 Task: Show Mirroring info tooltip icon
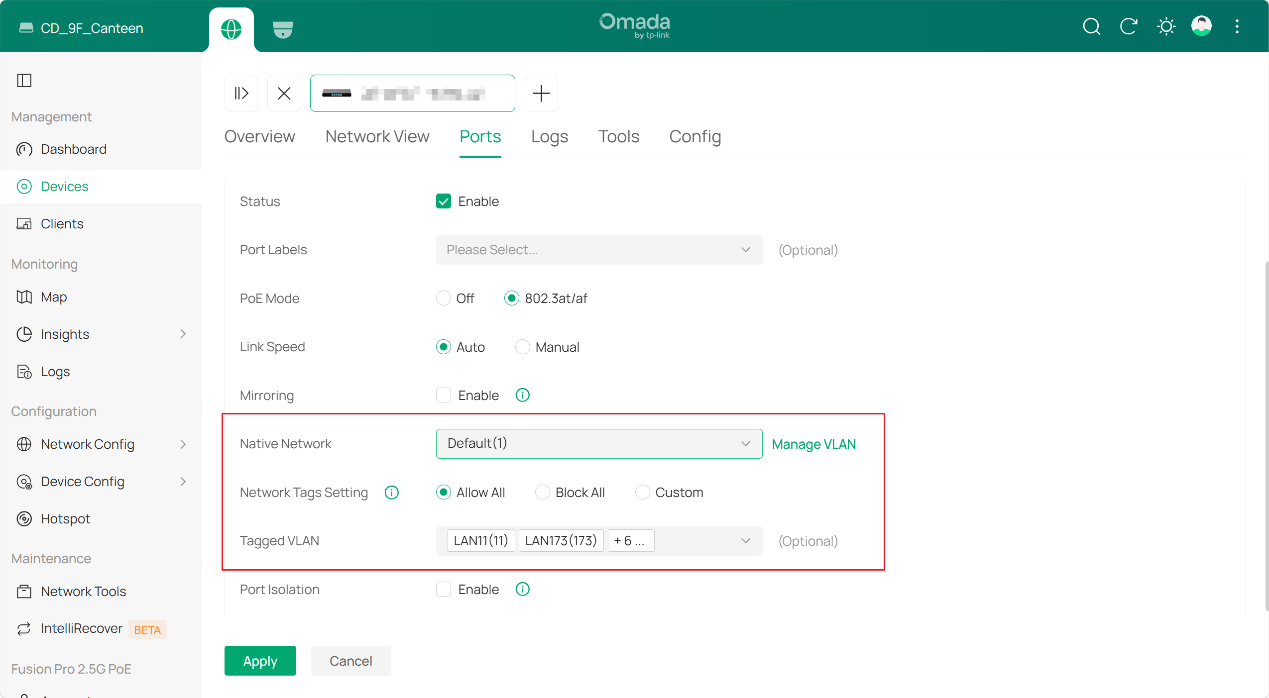coord(522,395)
